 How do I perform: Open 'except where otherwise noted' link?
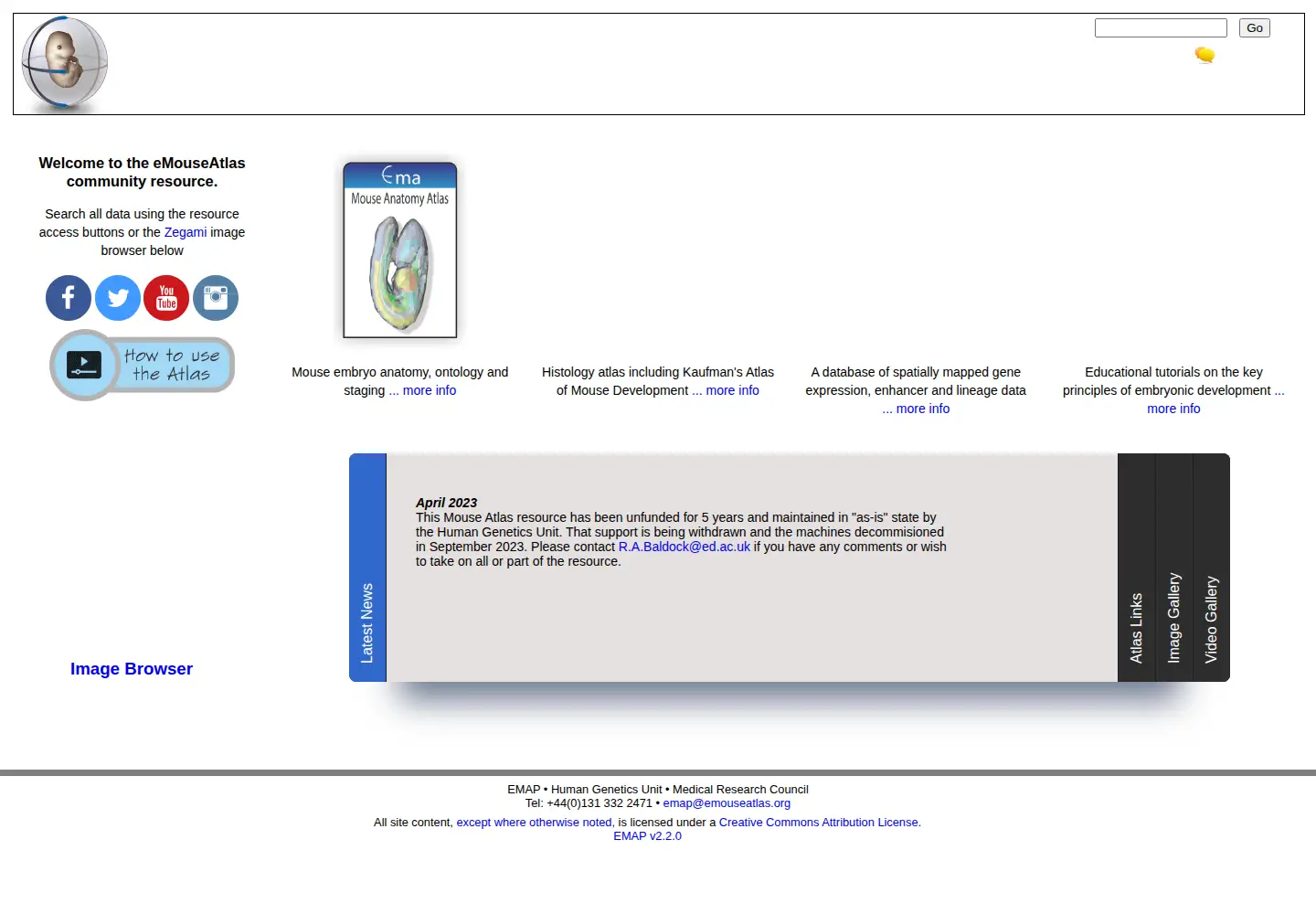point(535,823)
